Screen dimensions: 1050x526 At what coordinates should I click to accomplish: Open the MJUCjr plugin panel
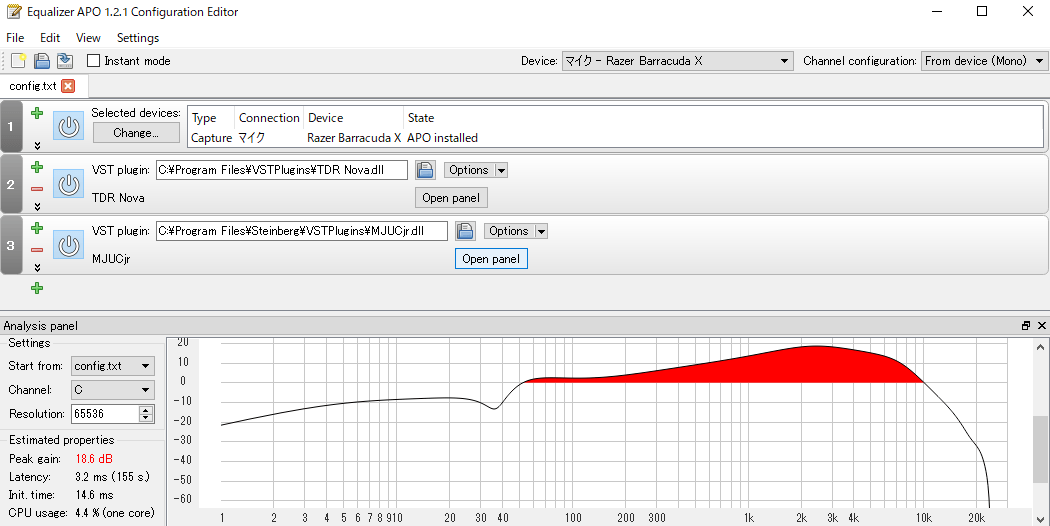(x=492, y=259)
